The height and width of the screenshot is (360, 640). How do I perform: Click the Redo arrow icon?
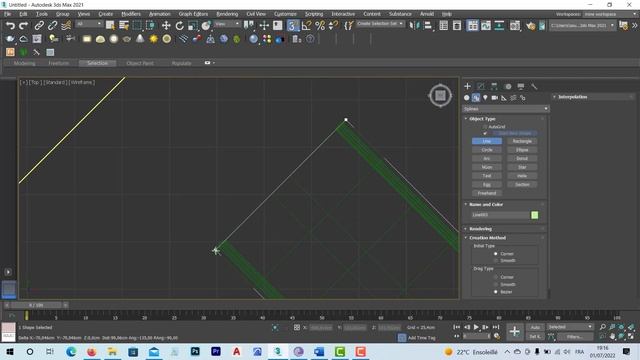24,26
